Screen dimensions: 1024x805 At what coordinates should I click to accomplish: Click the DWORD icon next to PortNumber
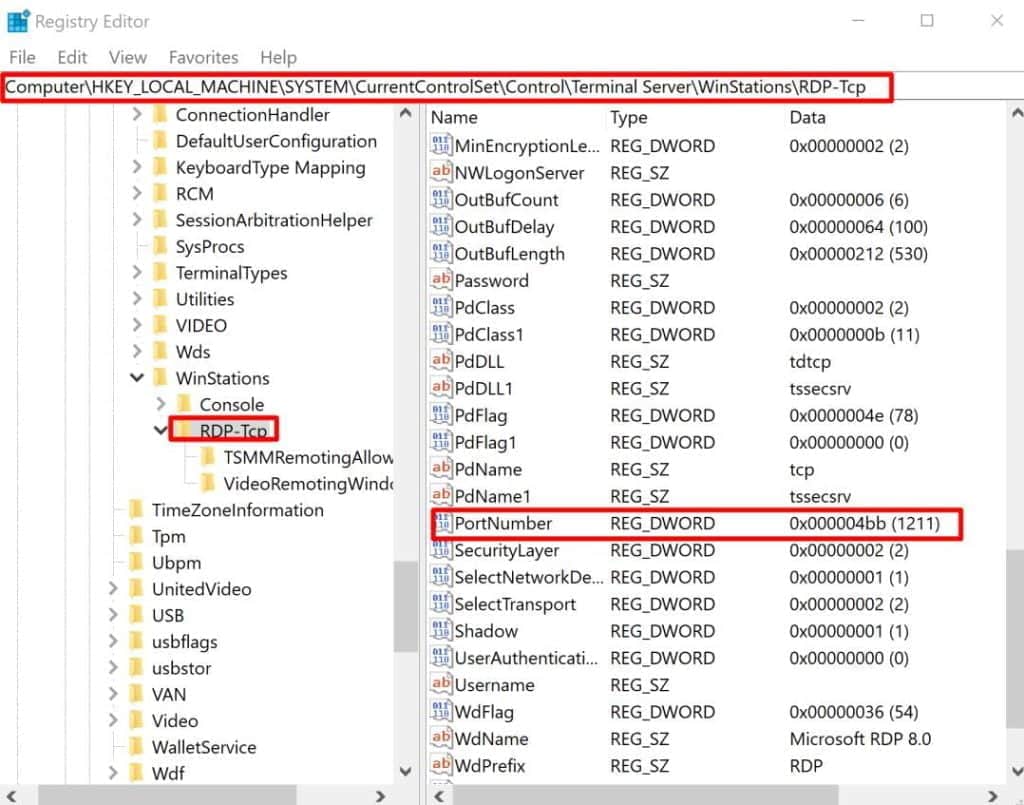tap(441, 524)
